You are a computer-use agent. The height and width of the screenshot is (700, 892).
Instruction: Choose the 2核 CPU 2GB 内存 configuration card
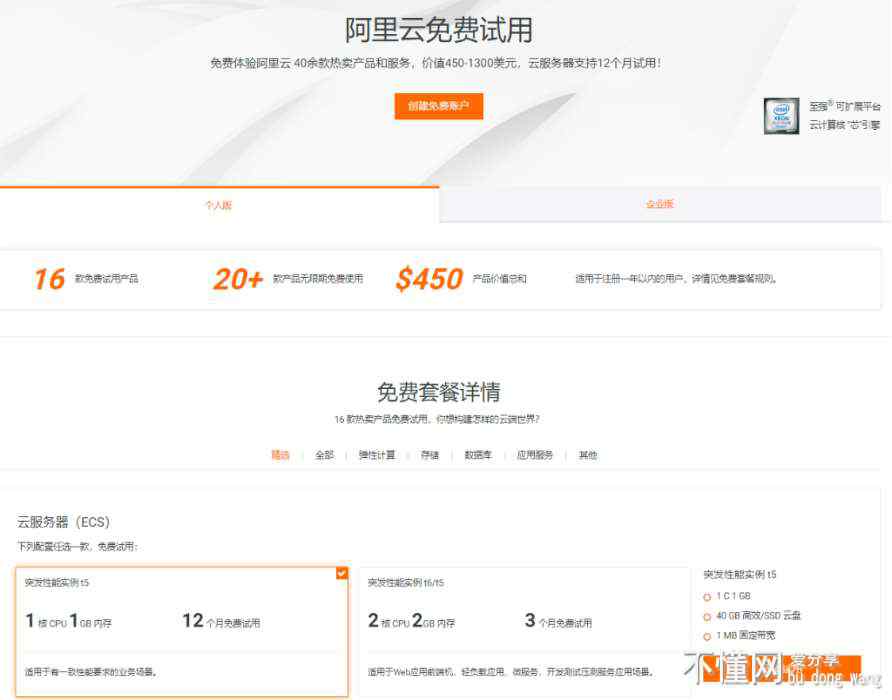525,632
